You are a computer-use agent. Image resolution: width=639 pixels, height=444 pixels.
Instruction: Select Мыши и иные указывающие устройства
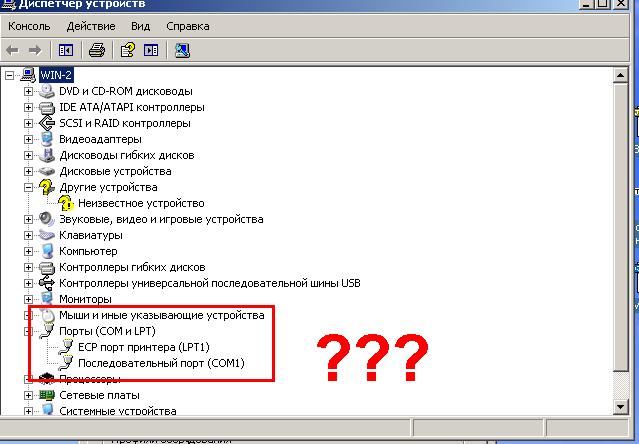point(162,315)
